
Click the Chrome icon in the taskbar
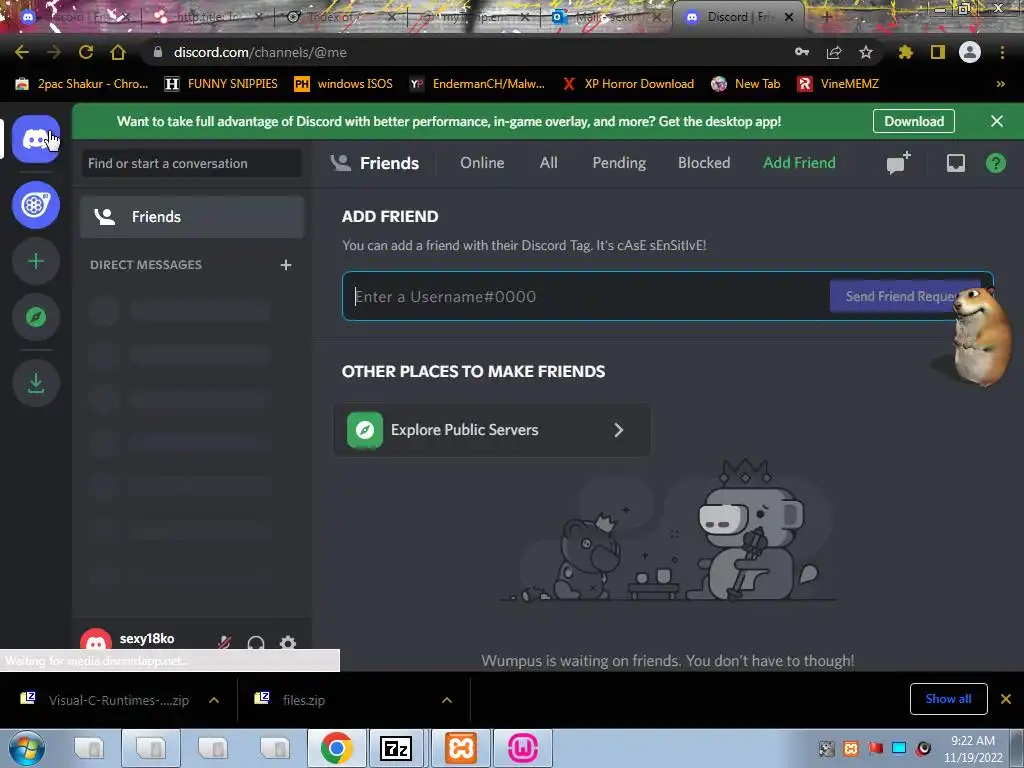pos(336,748)
